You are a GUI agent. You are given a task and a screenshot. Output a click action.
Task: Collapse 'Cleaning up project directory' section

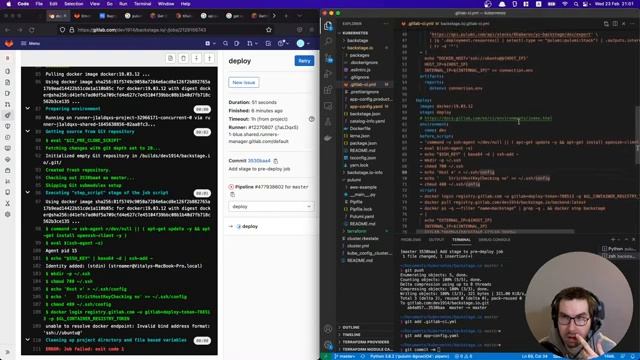pyautogui.click(x=27, y=340)
